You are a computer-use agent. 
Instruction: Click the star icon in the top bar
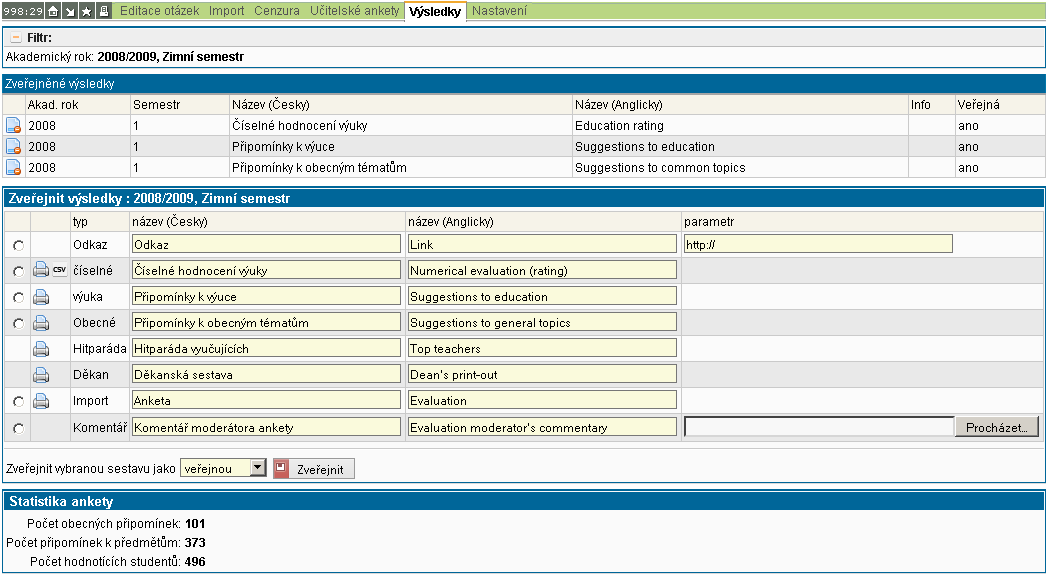tap(87, 11)
